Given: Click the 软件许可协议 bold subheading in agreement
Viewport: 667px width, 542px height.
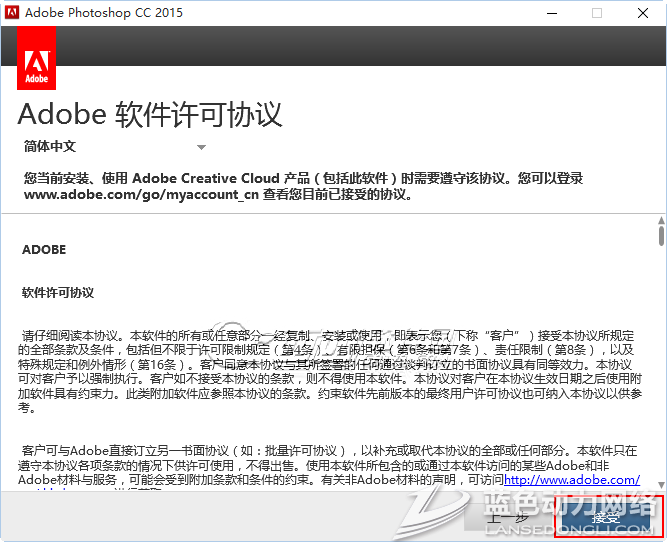Looking at the screenshot, I should pos(58,293).
